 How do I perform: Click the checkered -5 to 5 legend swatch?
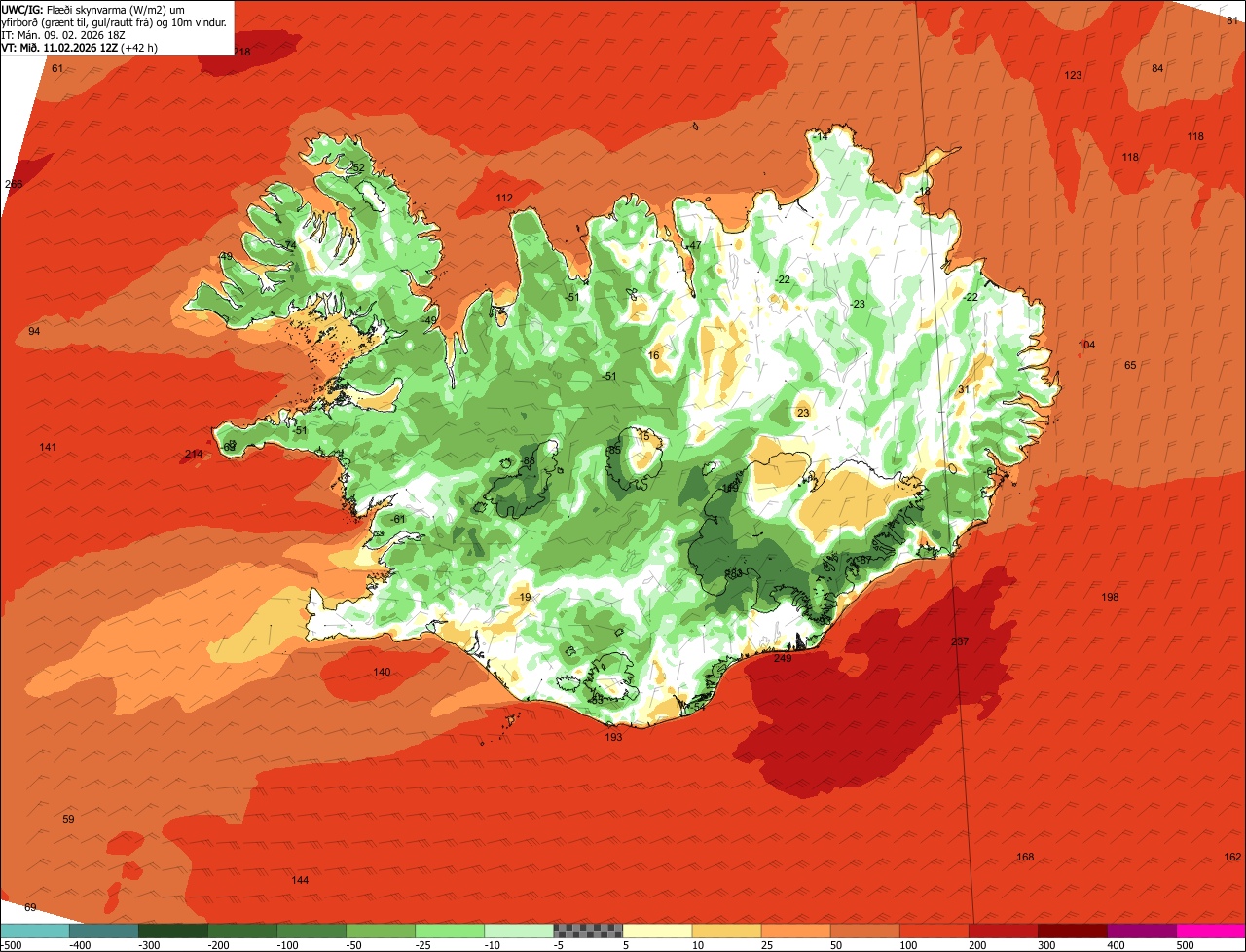click(588, 931)
